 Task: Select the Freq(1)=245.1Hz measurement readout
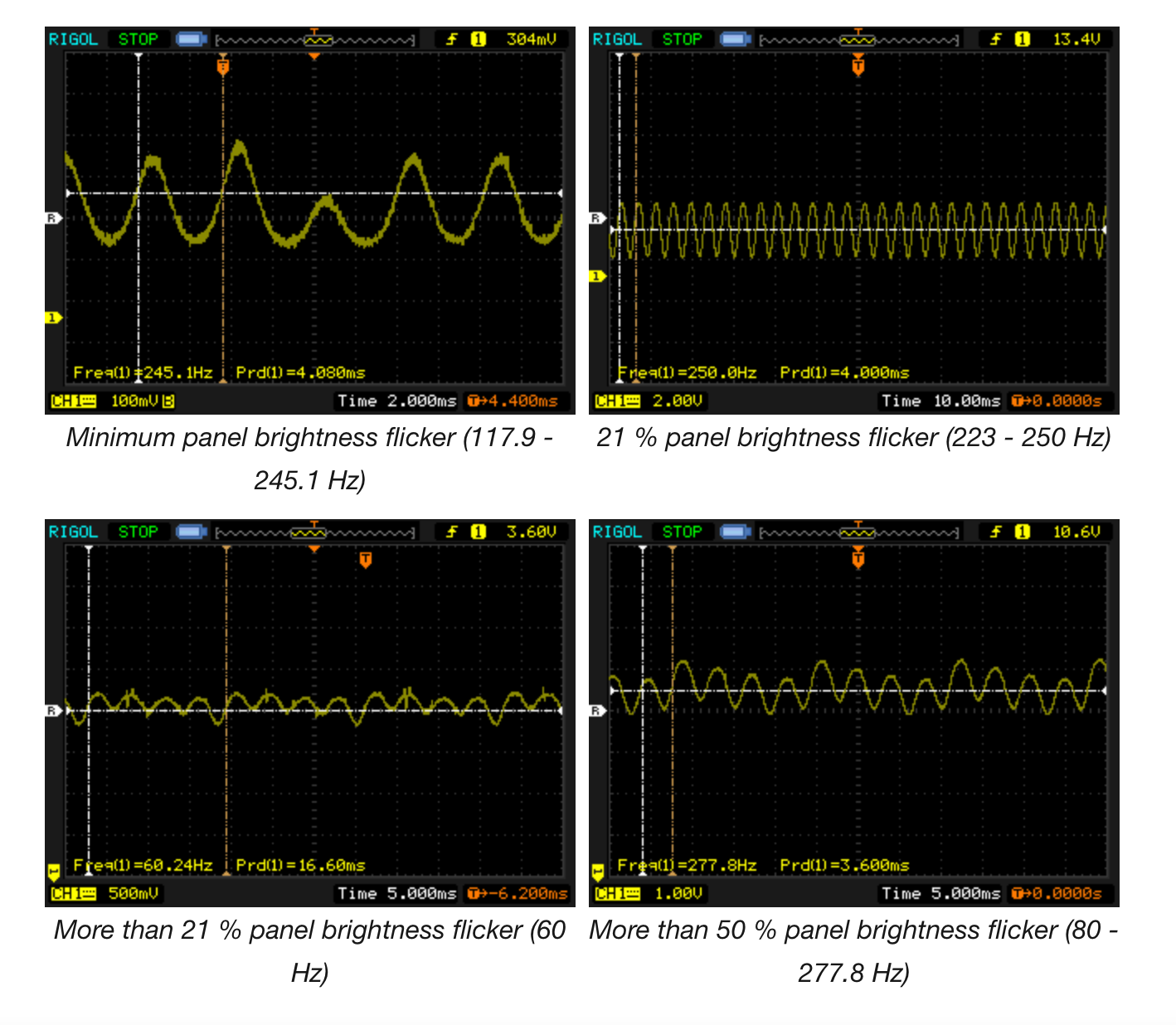(143, 372)
